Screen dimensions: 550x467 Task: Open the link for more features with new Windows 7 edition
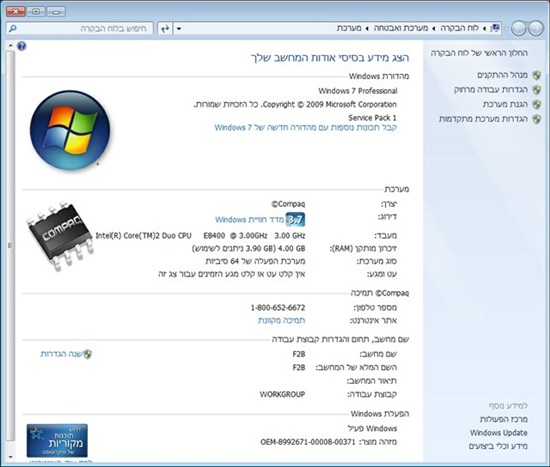pos(306,127)
